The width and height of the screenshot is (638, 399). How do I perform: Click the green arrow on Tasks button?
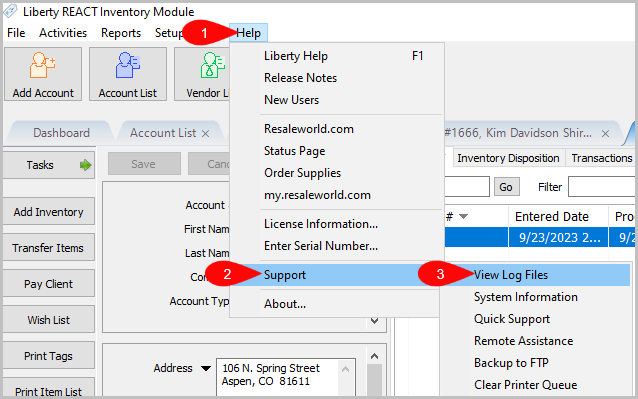[x=85, y=165]
